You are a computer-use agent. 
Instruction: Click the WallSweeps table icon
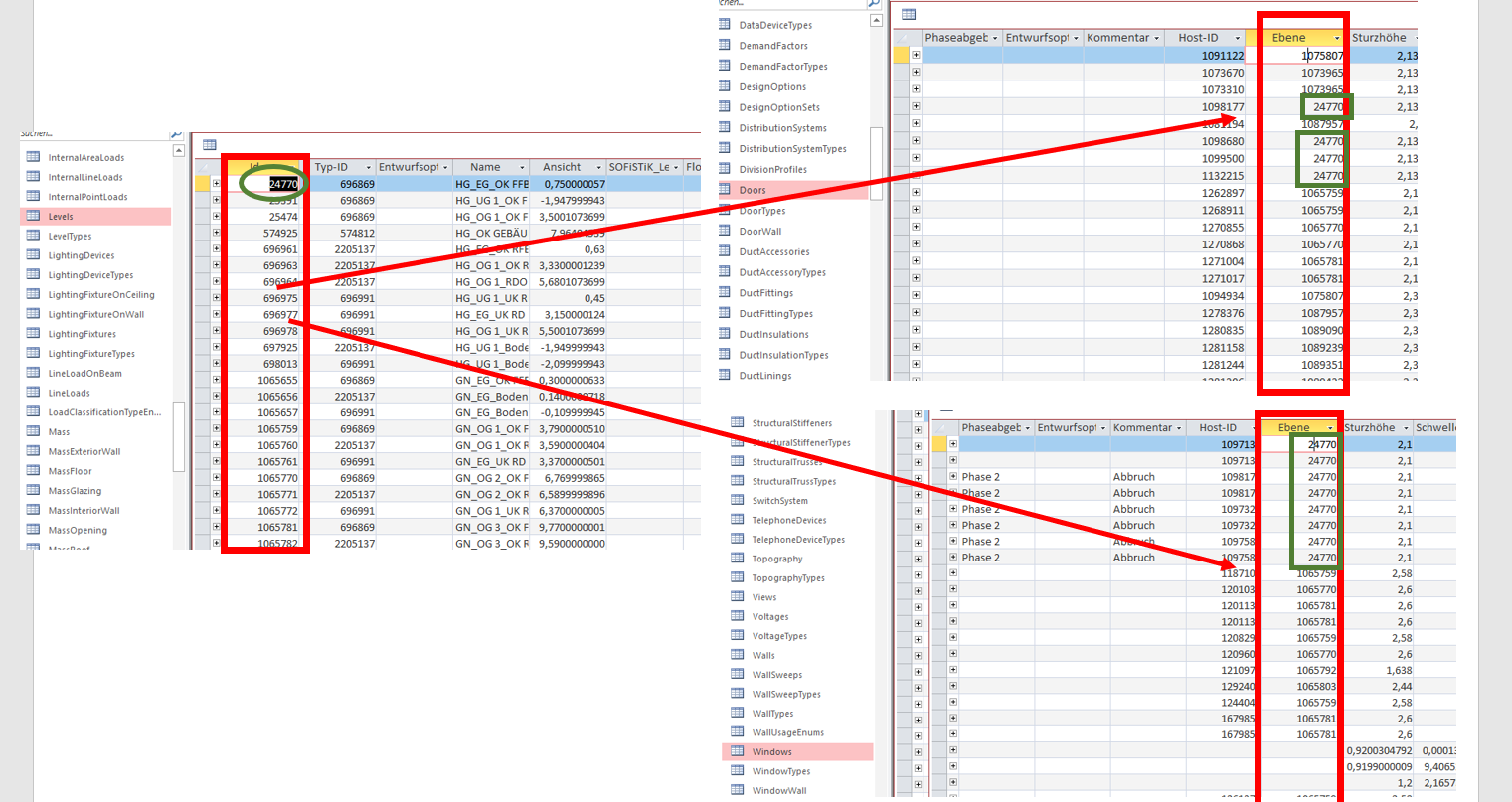tap(738, 674)
